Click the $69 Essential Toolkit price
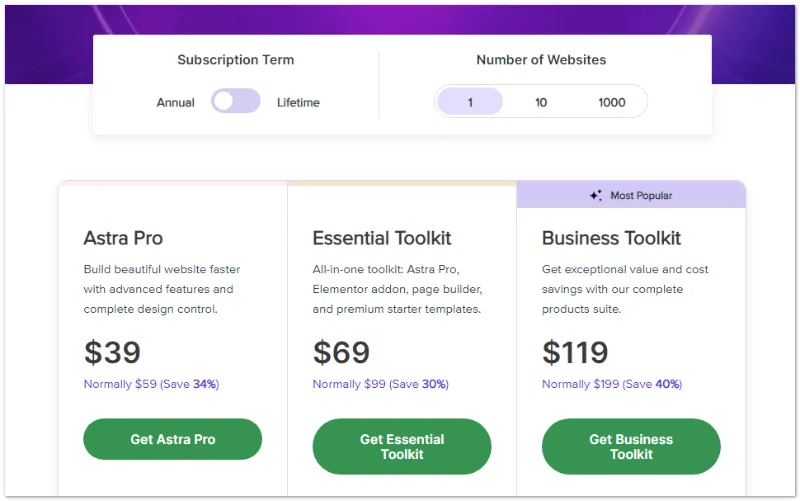800x501 pixels. [x=341, y=352]
